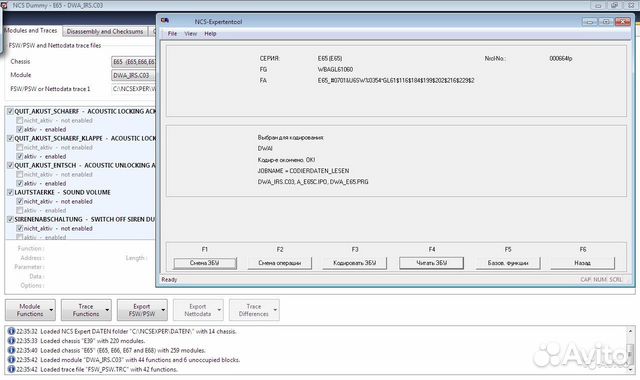Click the FG value 'WBAGL61060'
640x380 pixels.
coord(335,69)
